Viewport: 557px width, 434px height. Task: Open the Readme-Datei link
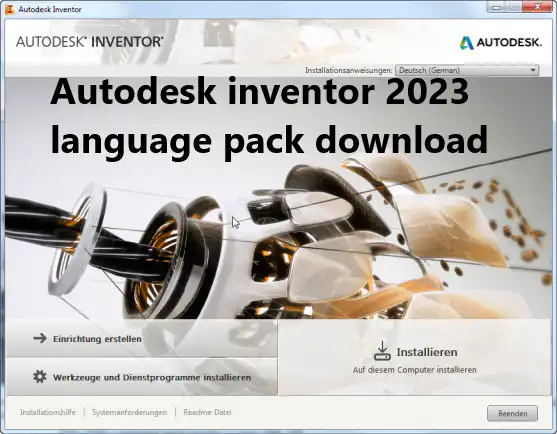tap(207, 412)
